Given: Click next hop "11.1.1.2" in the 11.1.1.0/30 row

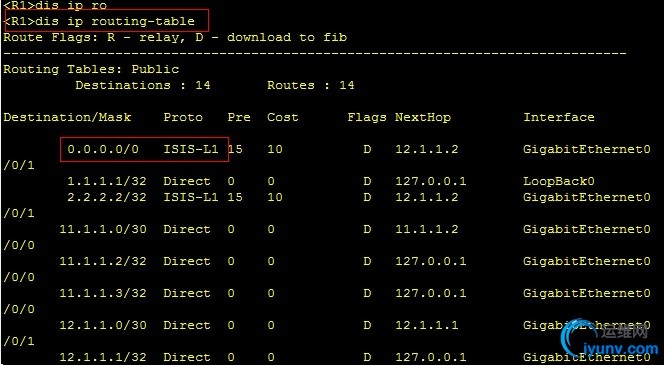Looking at the screenshot, I should (x=426, y=230).
